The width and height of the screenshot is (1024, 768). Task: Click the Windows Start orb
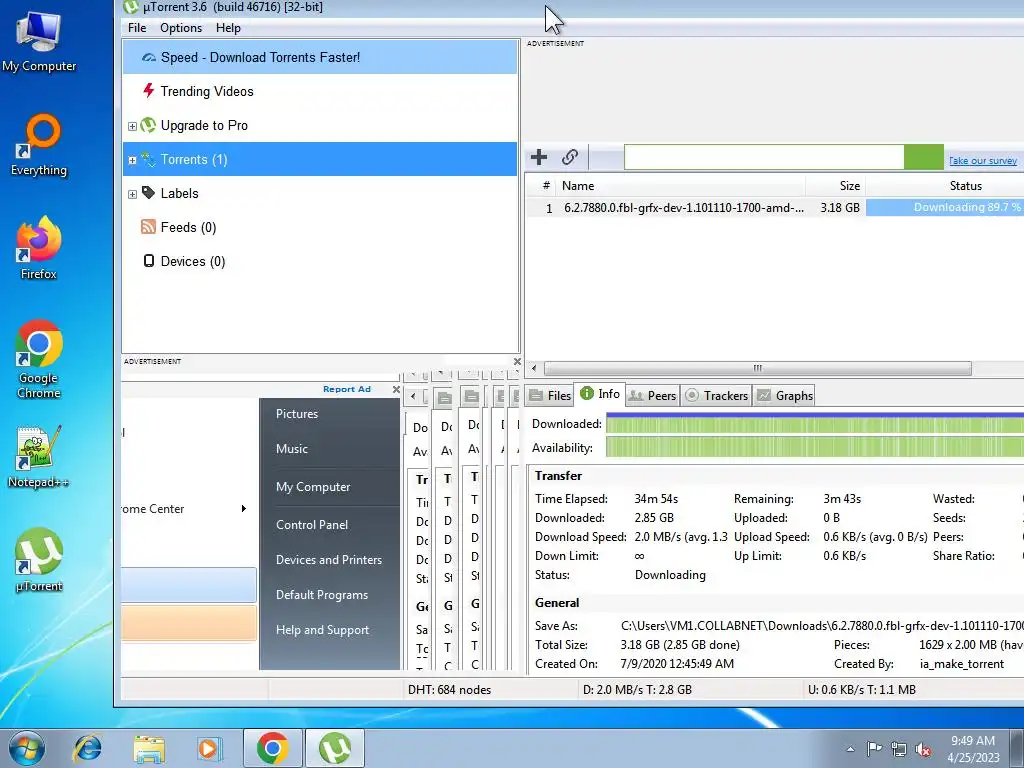[27, 748]
